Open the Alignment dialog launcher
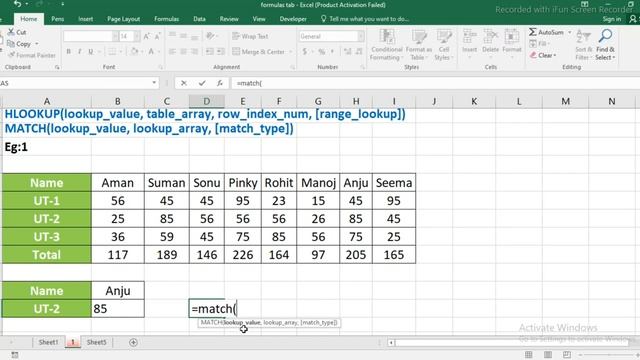Image resolution: width=640 pixels, height=360 pixels. click(x=293, y=67)
